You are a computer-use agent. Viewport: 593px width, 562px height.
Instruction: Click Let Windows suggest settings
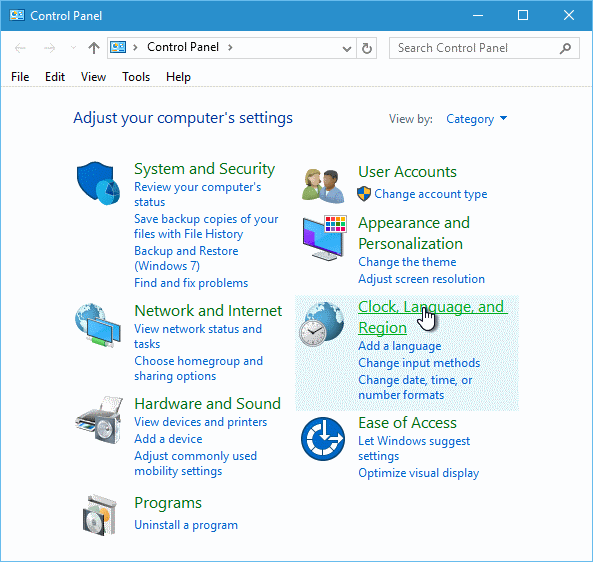414,448
